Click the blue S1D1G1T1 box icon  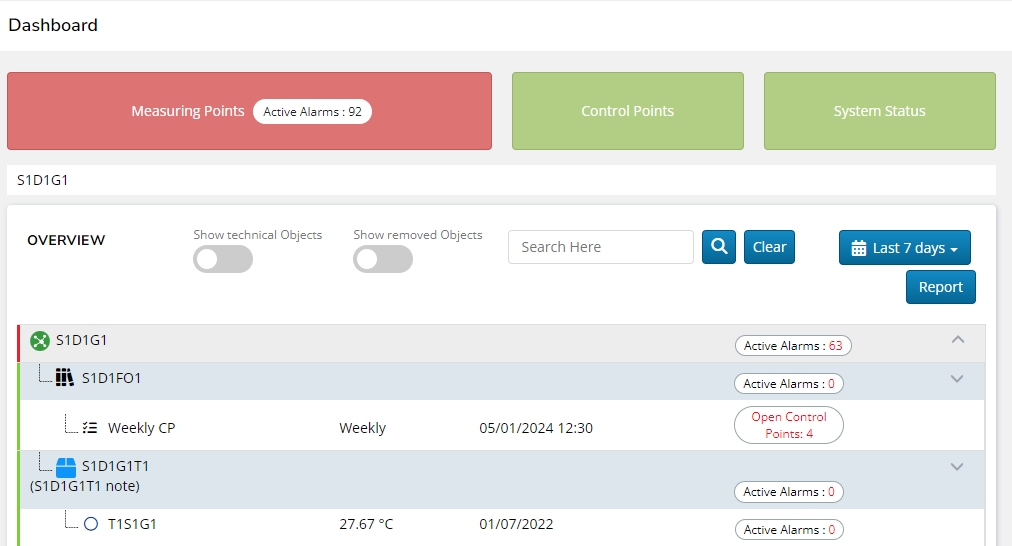[x=66, y=467]
